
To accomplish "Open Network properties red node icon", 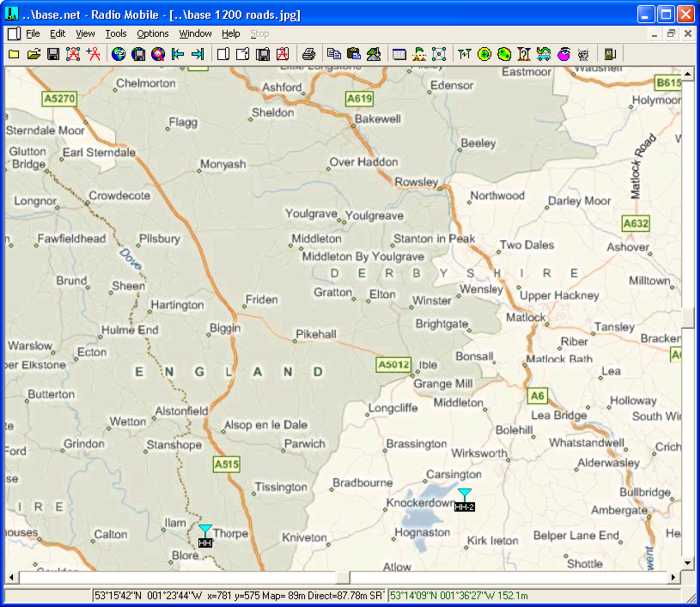I will tap(73, 54).
